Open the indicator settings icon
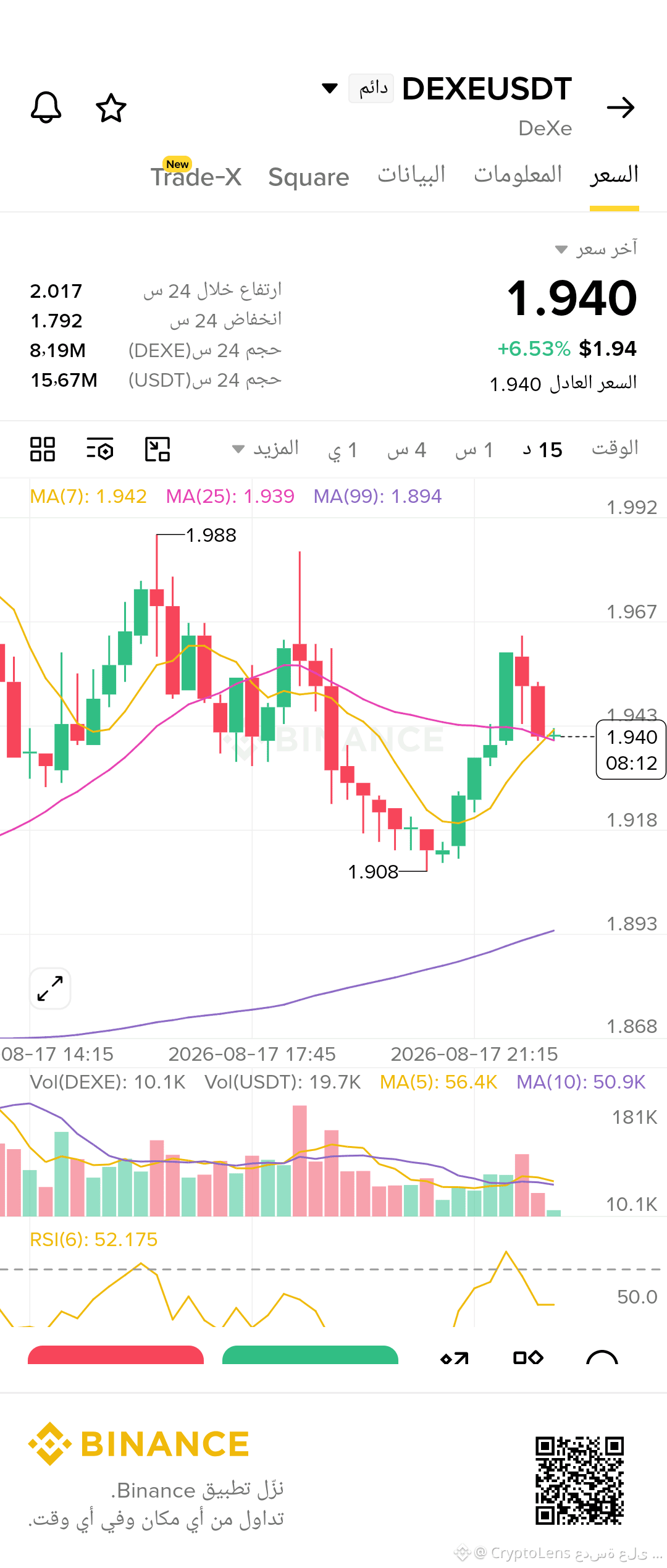667x1568 pixels. pos(100,449)
